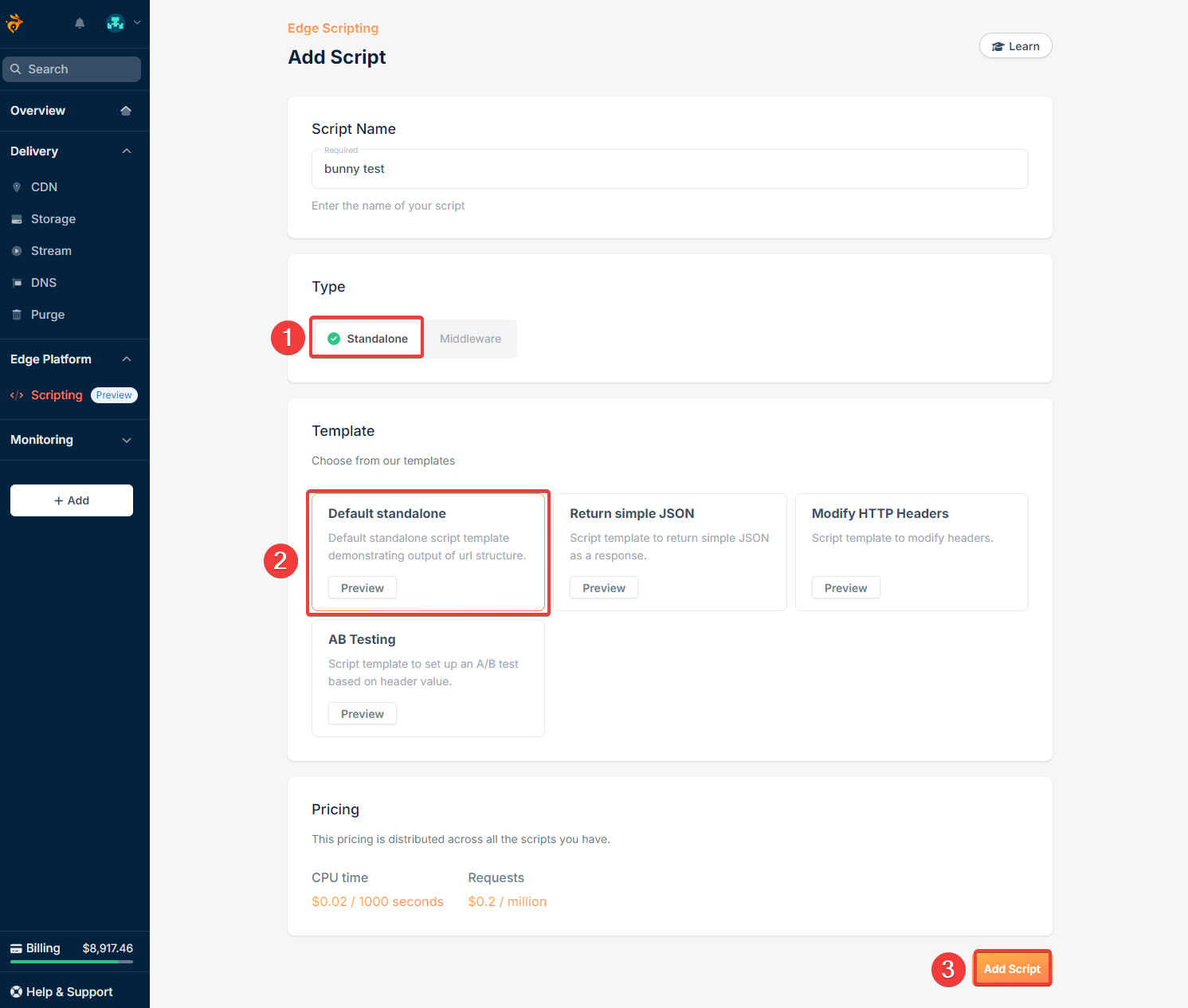
Task: Click the Billing card icon
Action: (x=16, y=948)
